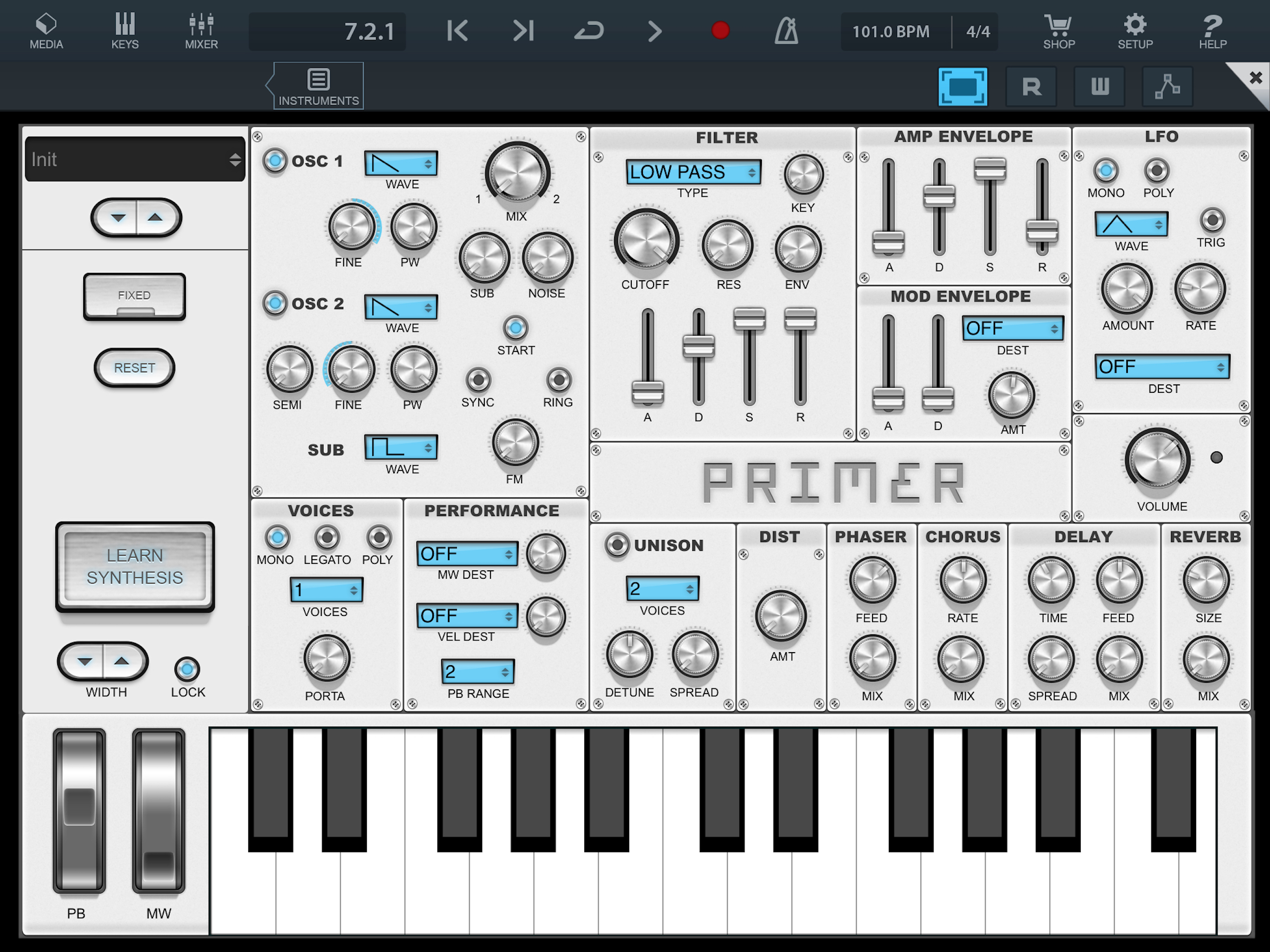
Task: Open the Instruments tab
Action: tap(318, 86)
